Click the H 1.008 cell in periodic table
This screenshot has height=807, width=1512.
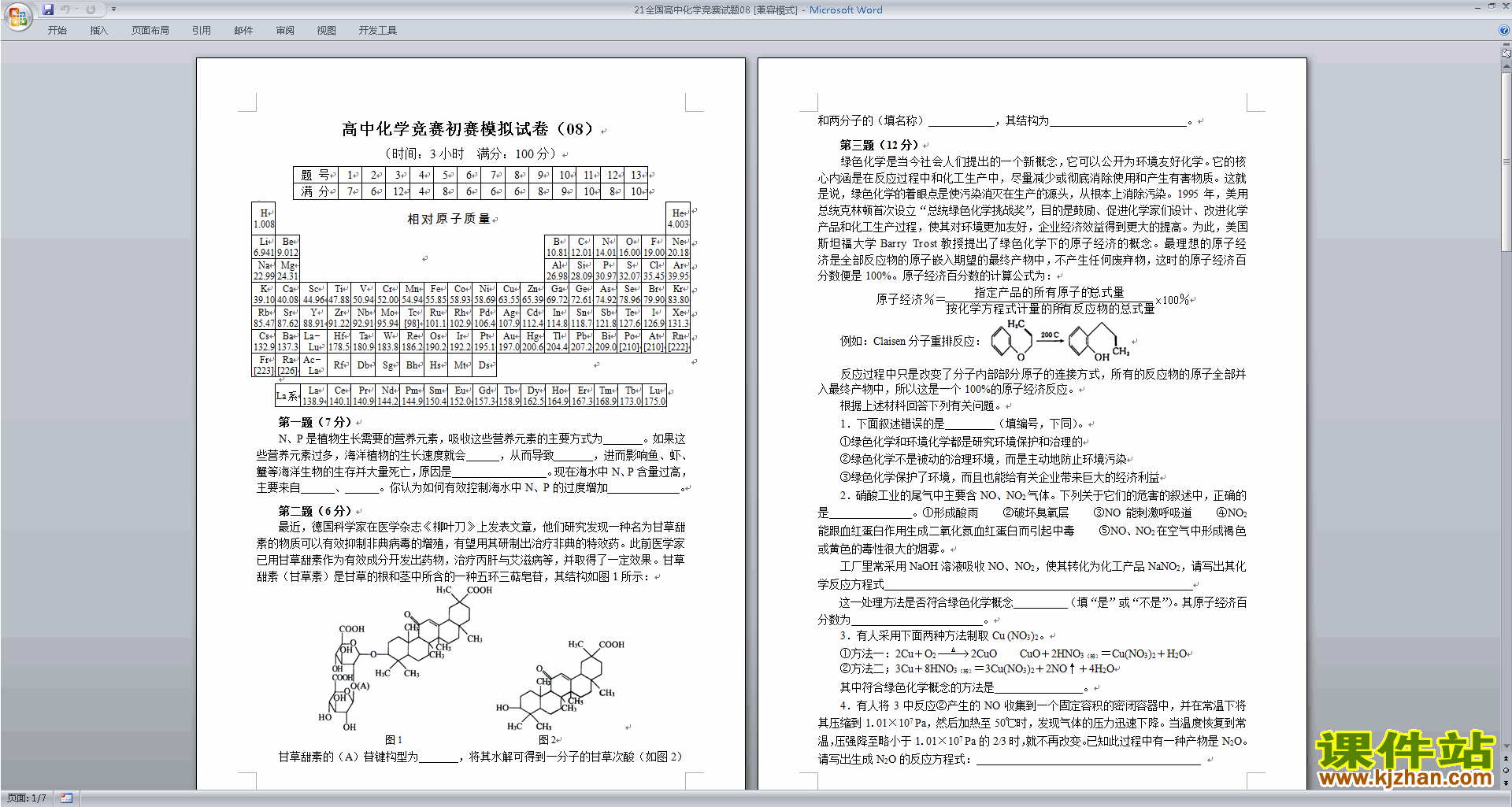(264, 218)
